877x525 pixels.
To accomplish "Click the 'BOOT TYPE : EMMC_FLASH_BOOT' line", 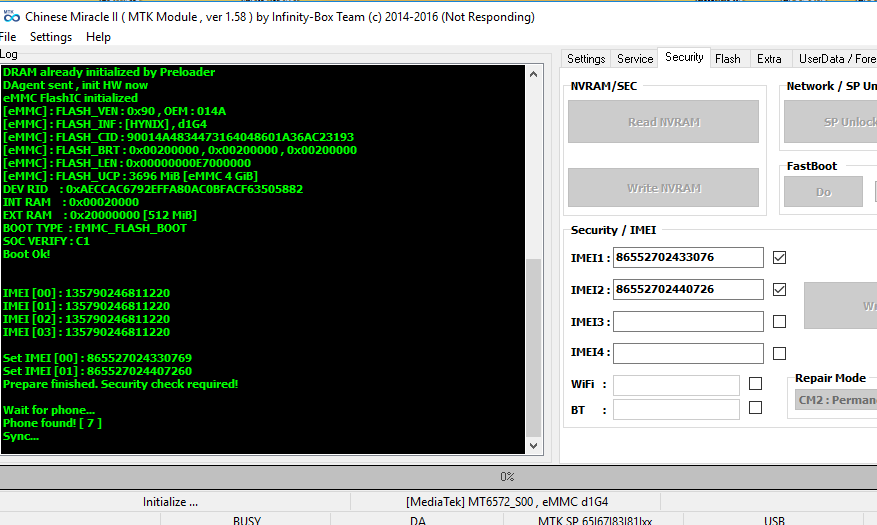I will point(95,228).
